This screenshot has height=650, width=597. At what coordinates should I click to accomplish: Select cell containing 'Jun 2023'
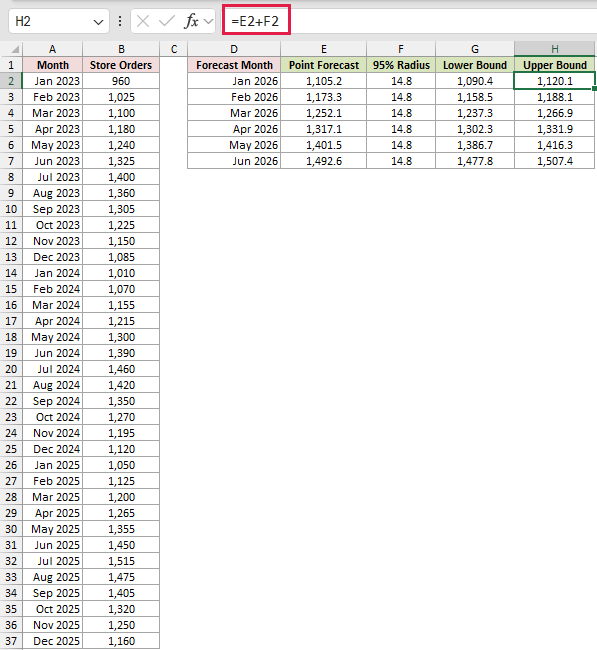click(x=53, y=161)
